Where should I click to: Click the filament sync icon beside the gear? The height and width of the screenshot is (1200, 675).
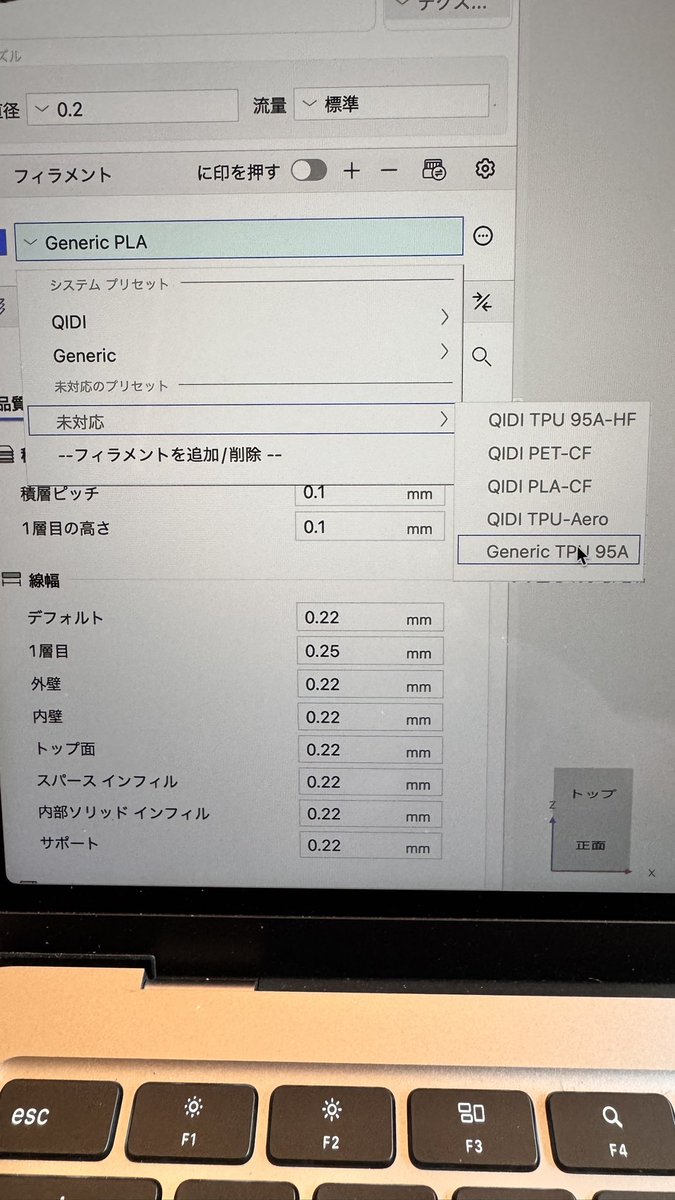433,169
